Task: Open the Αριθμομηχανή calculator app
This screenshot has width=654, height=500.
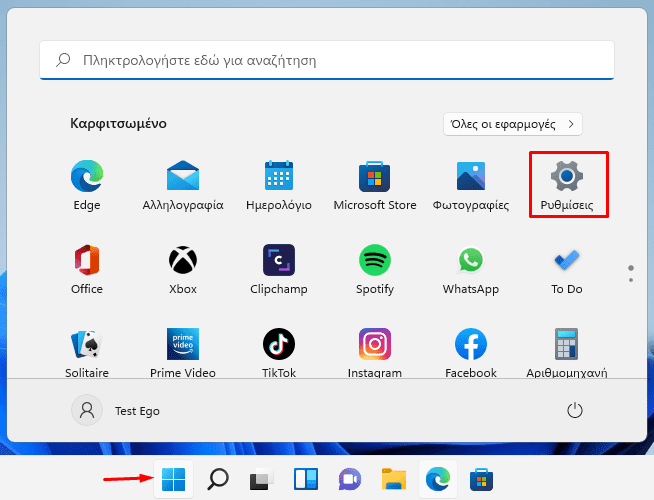Action: (566, 352)
